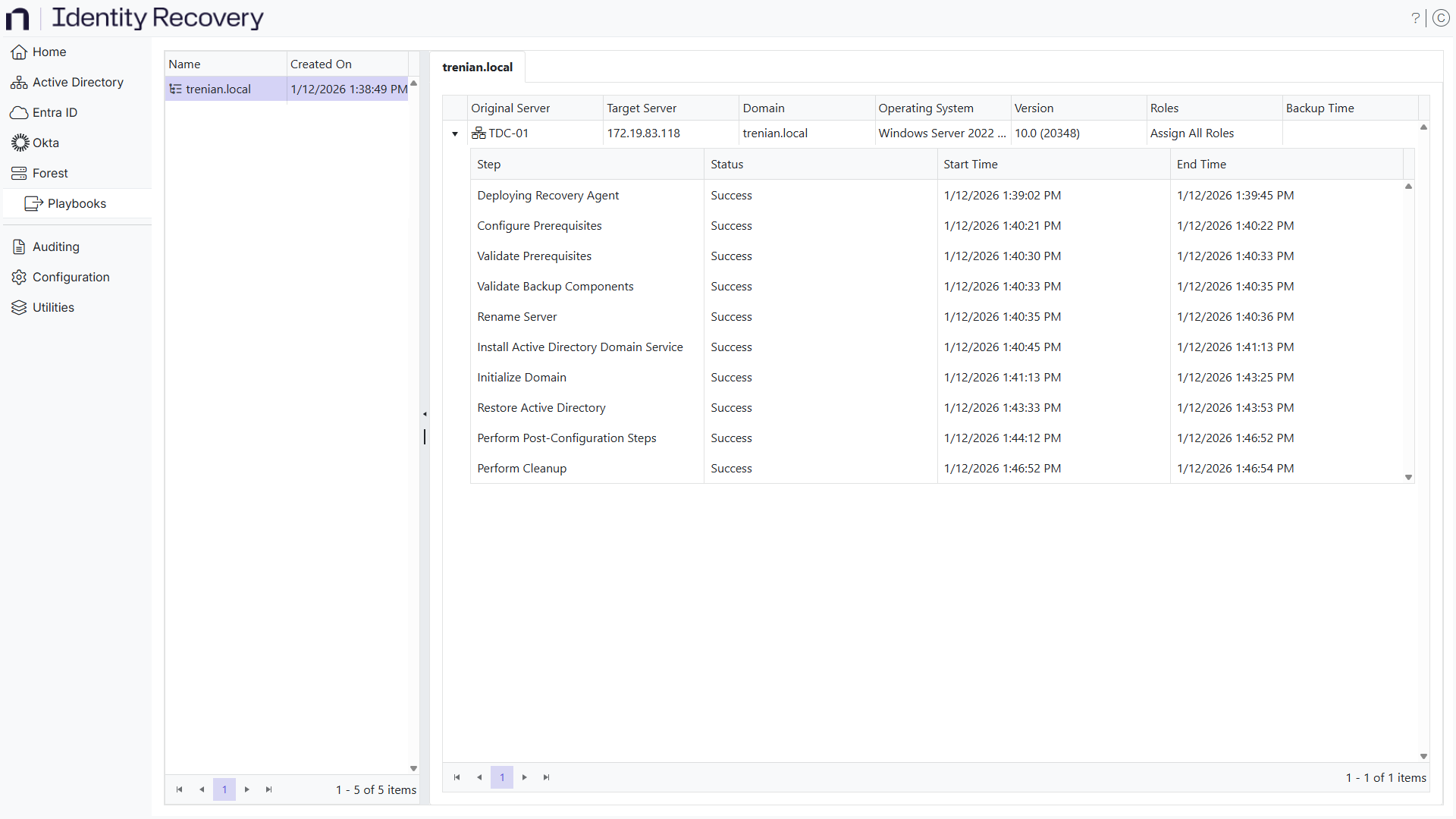Sort by Created On column header

[x=321, y=64]
